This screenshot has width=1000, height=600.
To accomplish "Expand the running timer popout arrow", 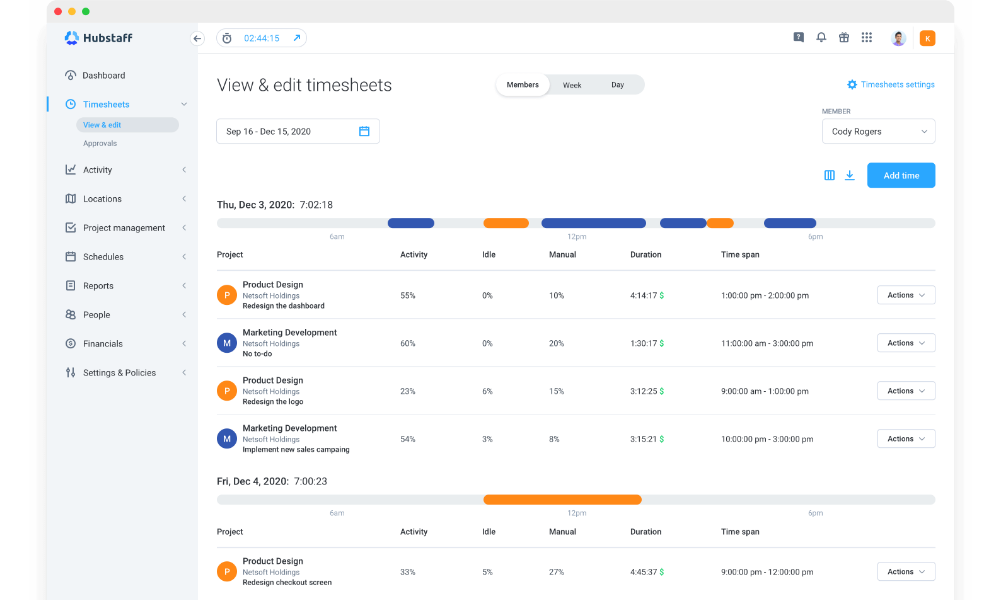I will (x=296, y=38).
